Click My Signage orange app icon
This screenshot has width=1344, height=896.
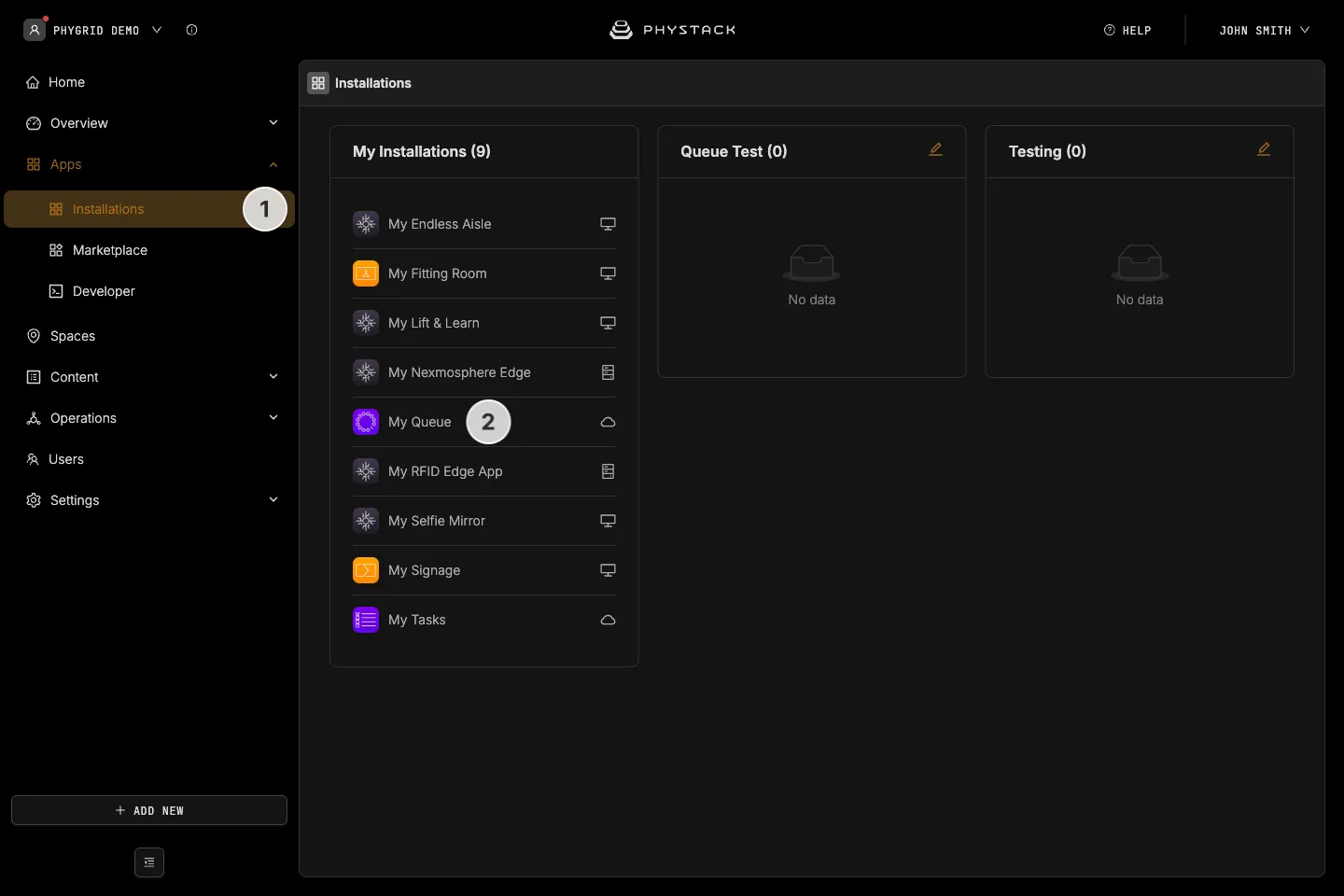pyautogui.click(x=366, y=570)
